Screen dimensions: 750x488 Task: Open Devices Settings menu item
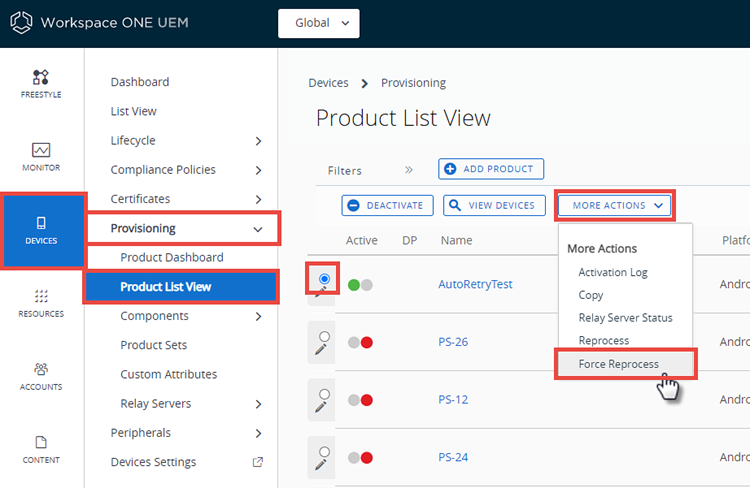coord(153,462)
